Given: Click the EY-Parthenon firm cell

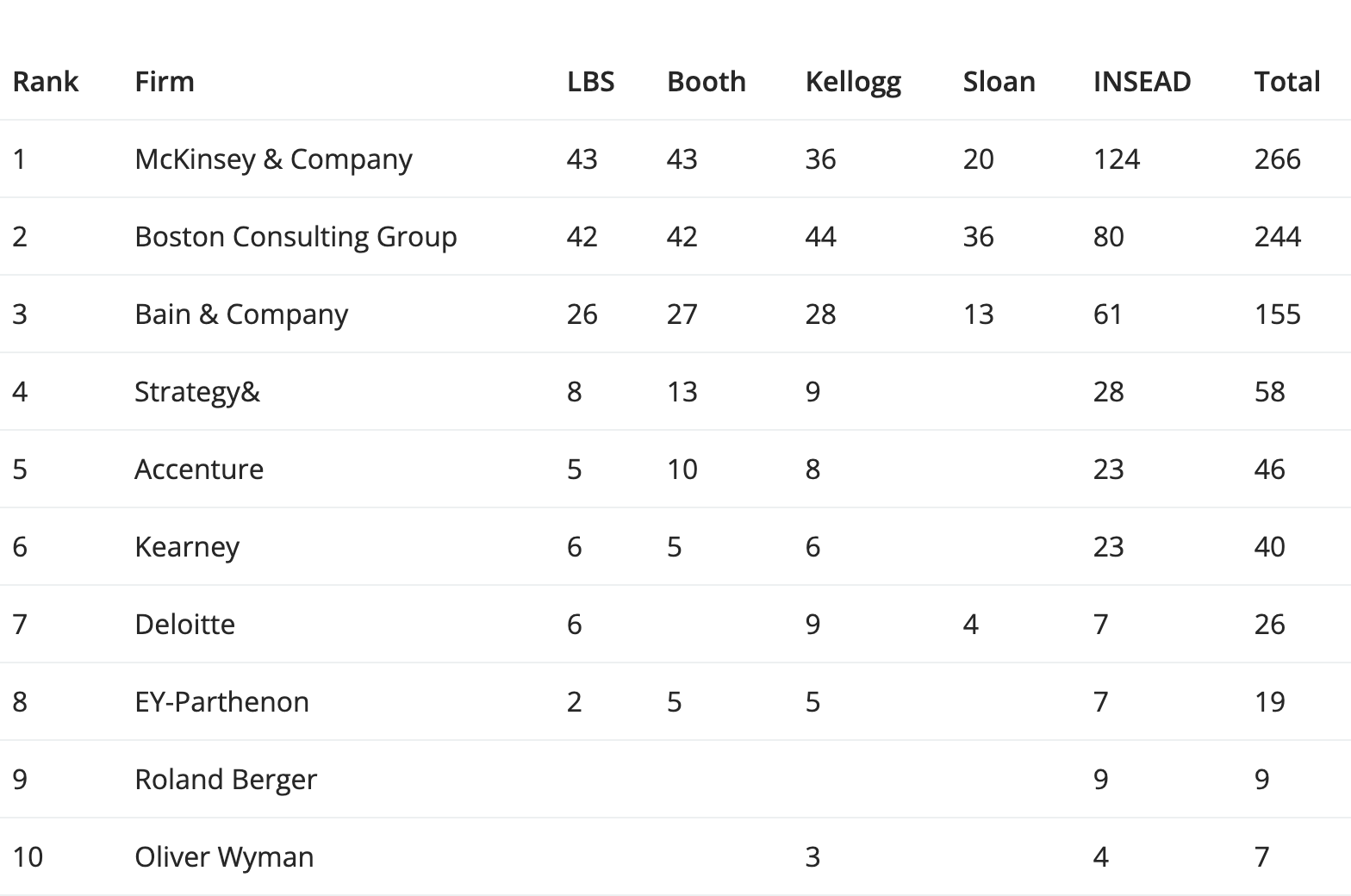Looking at the screenshot, I should coord(222,702).
